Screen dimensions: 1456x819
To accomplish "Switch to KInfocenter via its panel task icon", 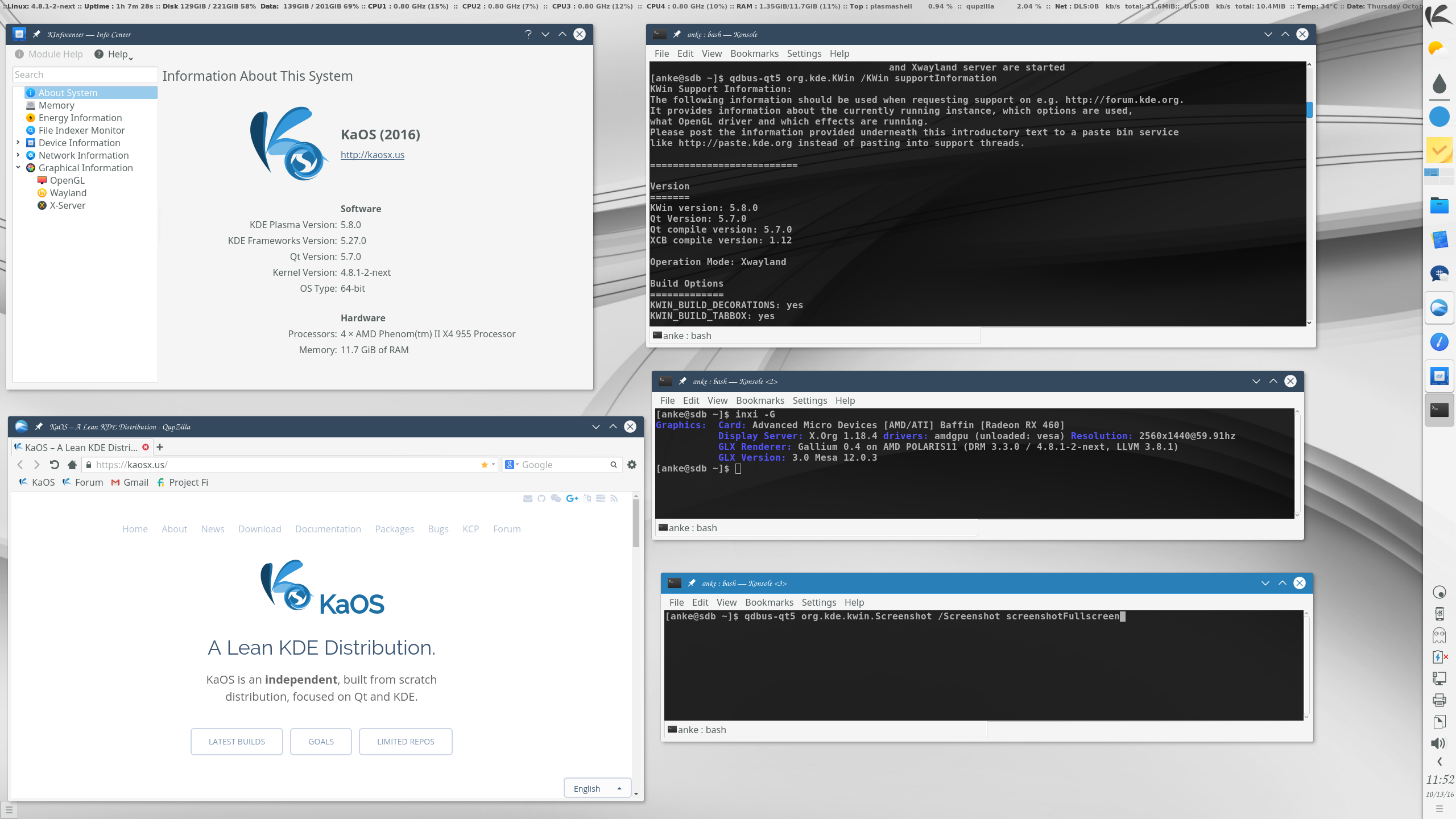I will [x=1439, y=376].
